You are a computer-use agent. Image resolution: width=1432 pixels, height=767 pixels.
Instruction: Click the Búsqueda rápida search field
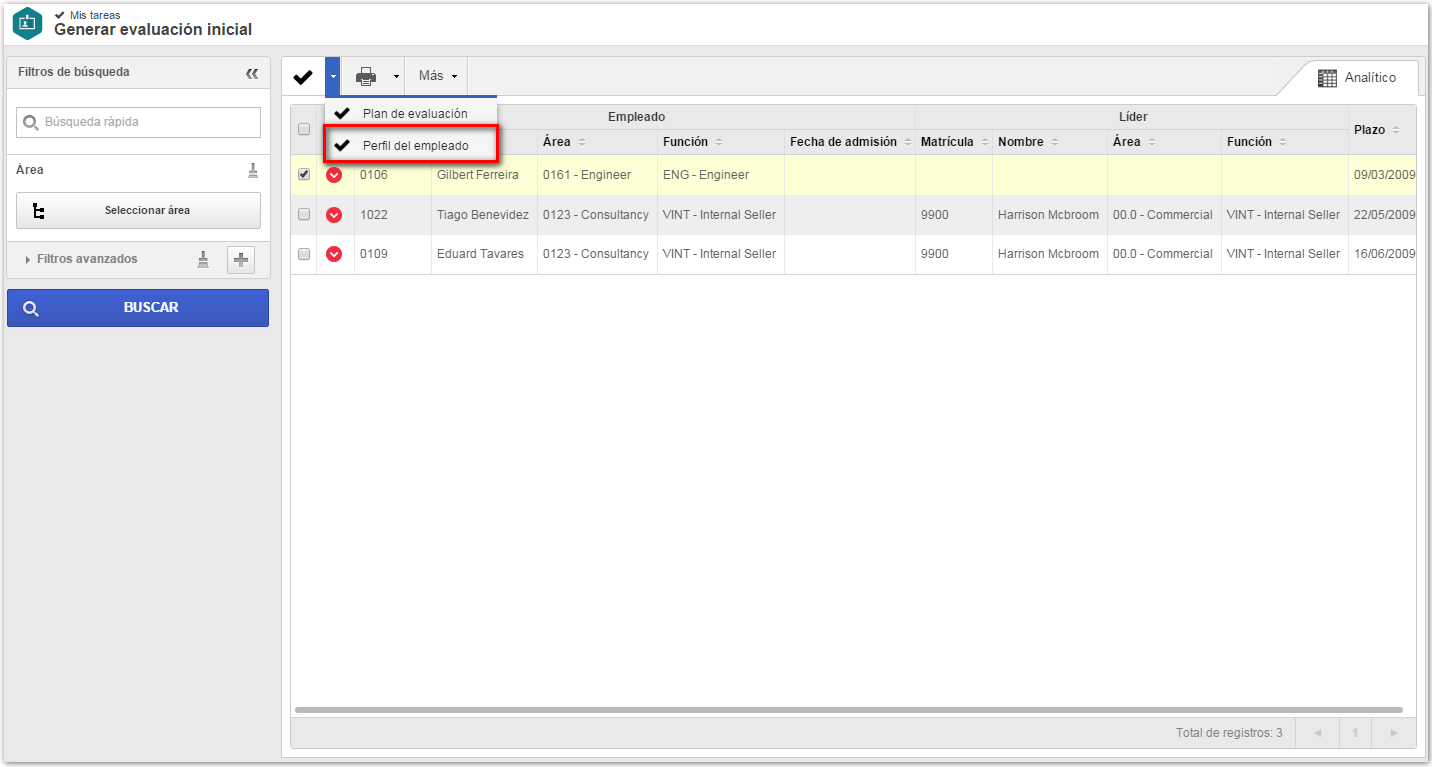(x=139, y=122)
